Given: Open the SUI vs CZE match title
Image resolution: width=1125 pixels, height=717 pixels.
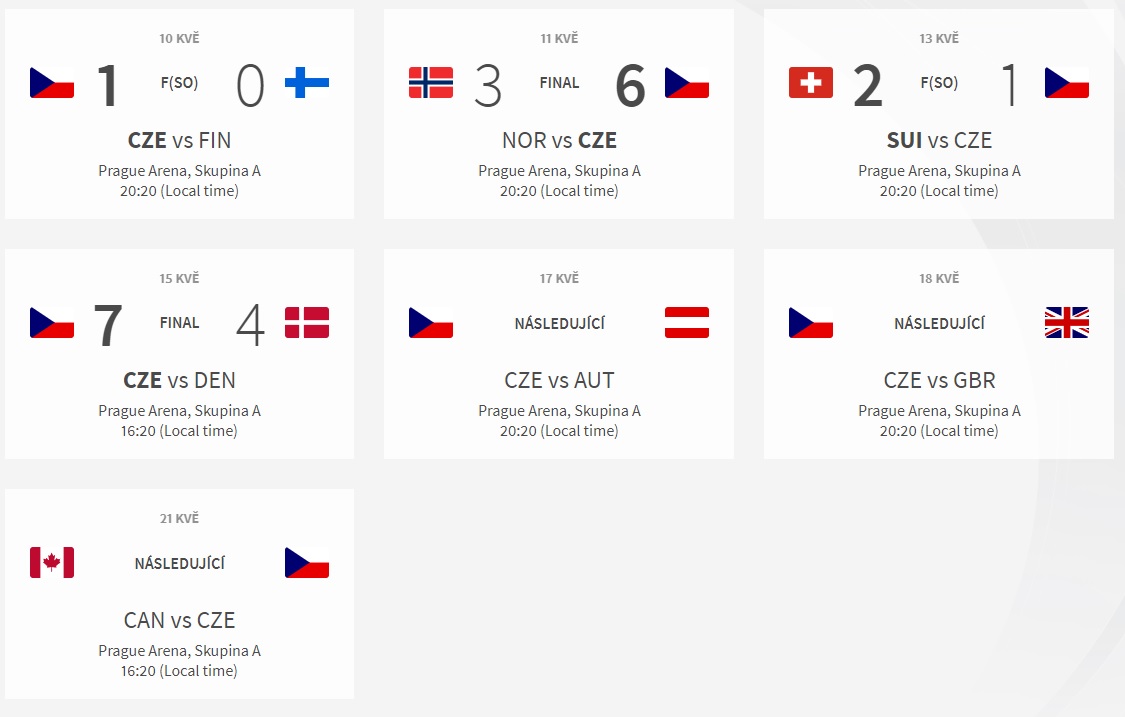Looking at the screenshot, I should click(x=939, y=140).
